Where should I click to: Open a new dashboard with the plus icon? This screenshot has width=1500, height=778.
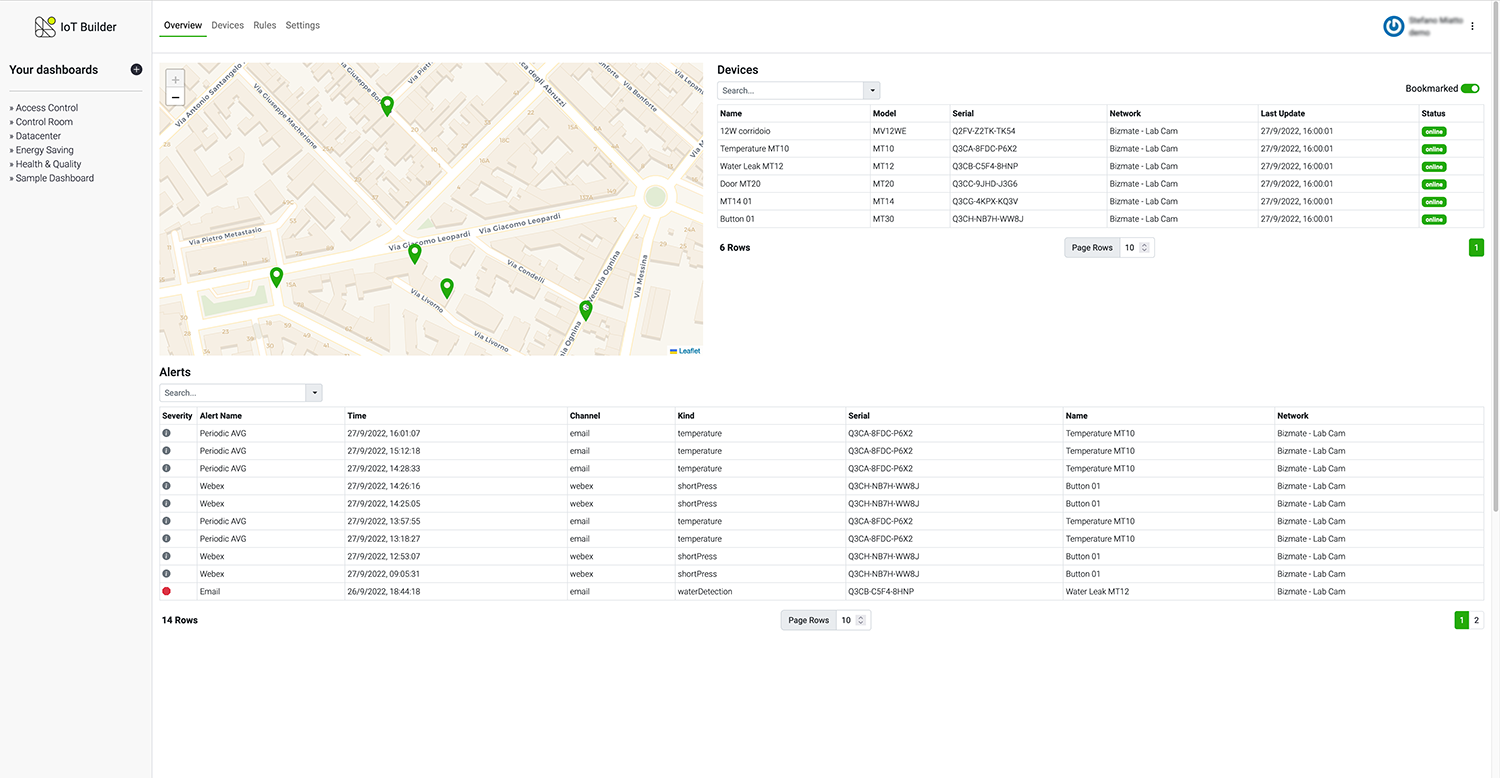(136, 69)
